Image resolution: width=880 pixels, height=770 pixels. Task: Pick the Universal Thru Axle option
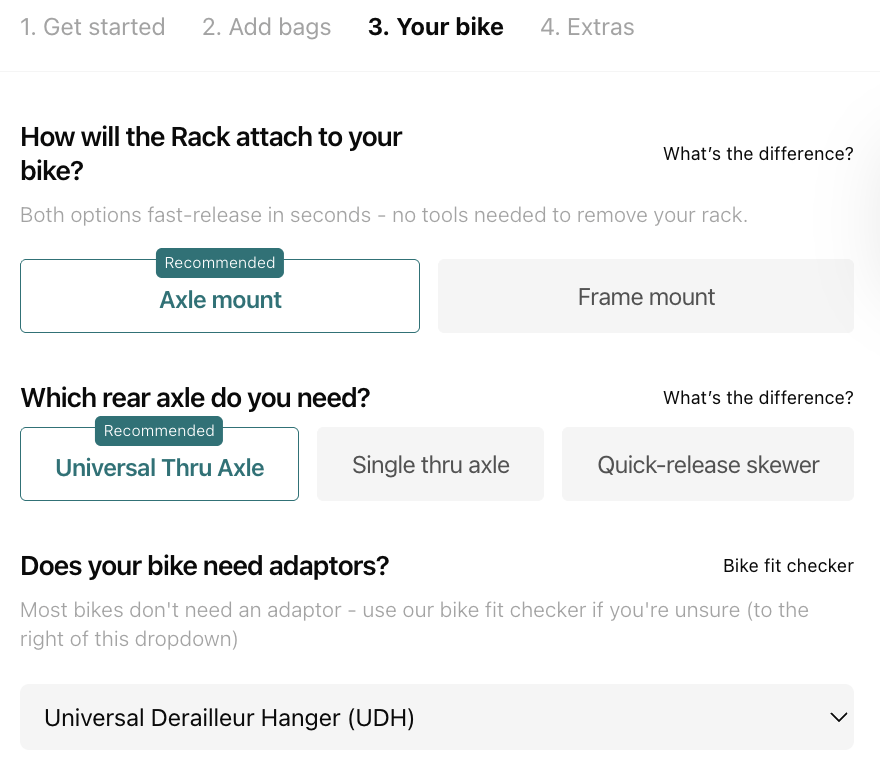[160, 468]
